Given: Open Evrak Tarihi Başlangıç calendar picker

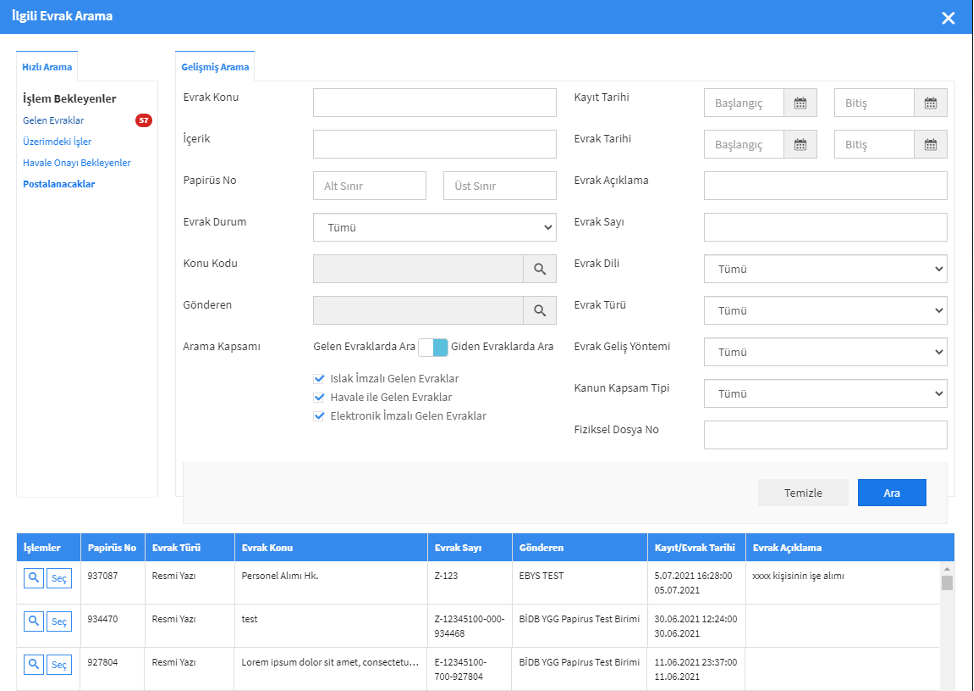Looking at the screenshot, I should pos(800,145).
